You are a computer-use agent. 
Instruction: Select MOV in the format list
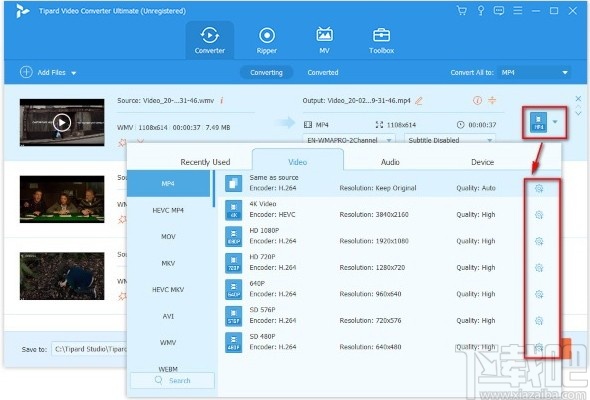[x=168, y=236]
